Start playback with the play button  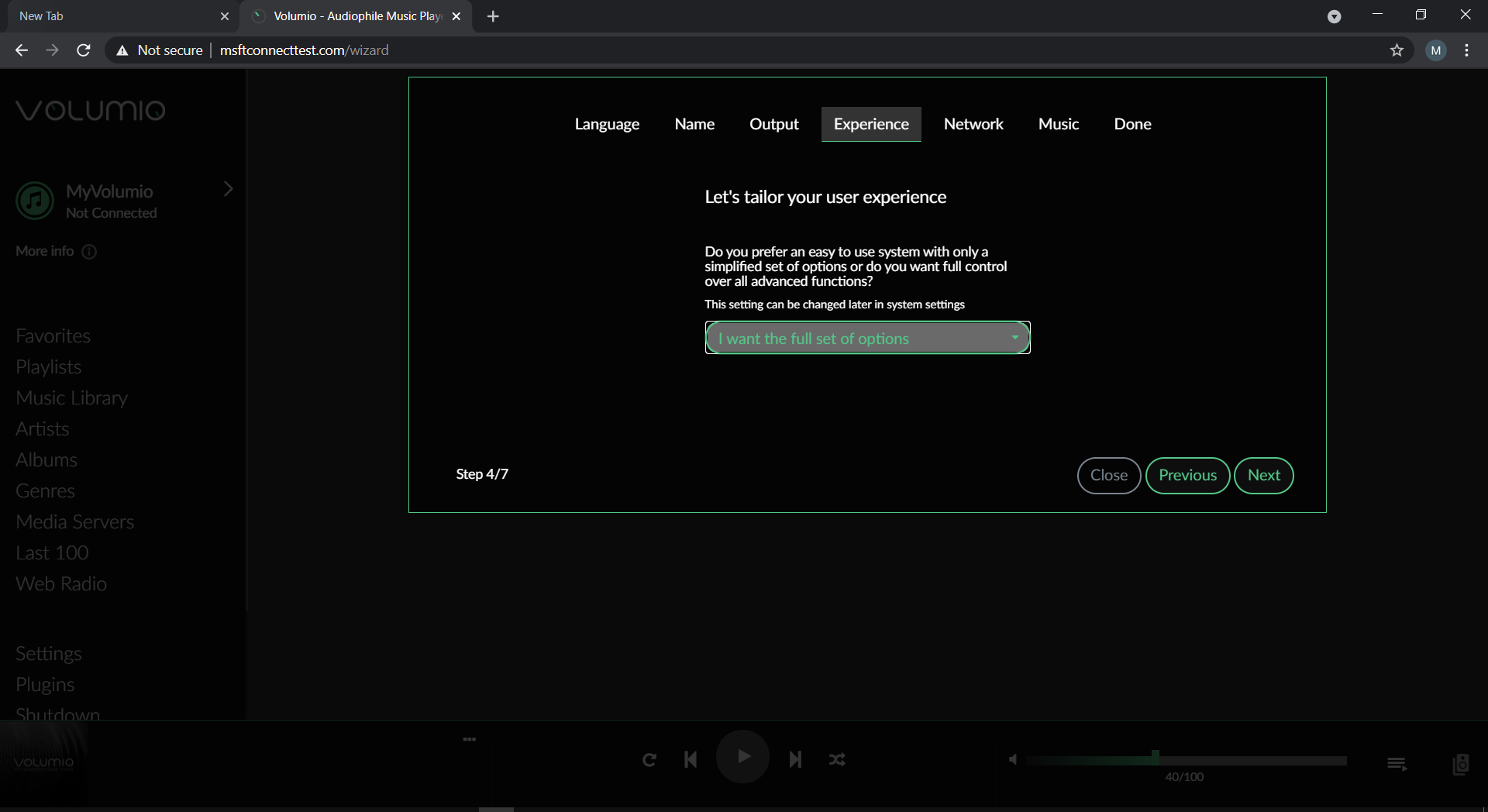(x=742, y=756)
